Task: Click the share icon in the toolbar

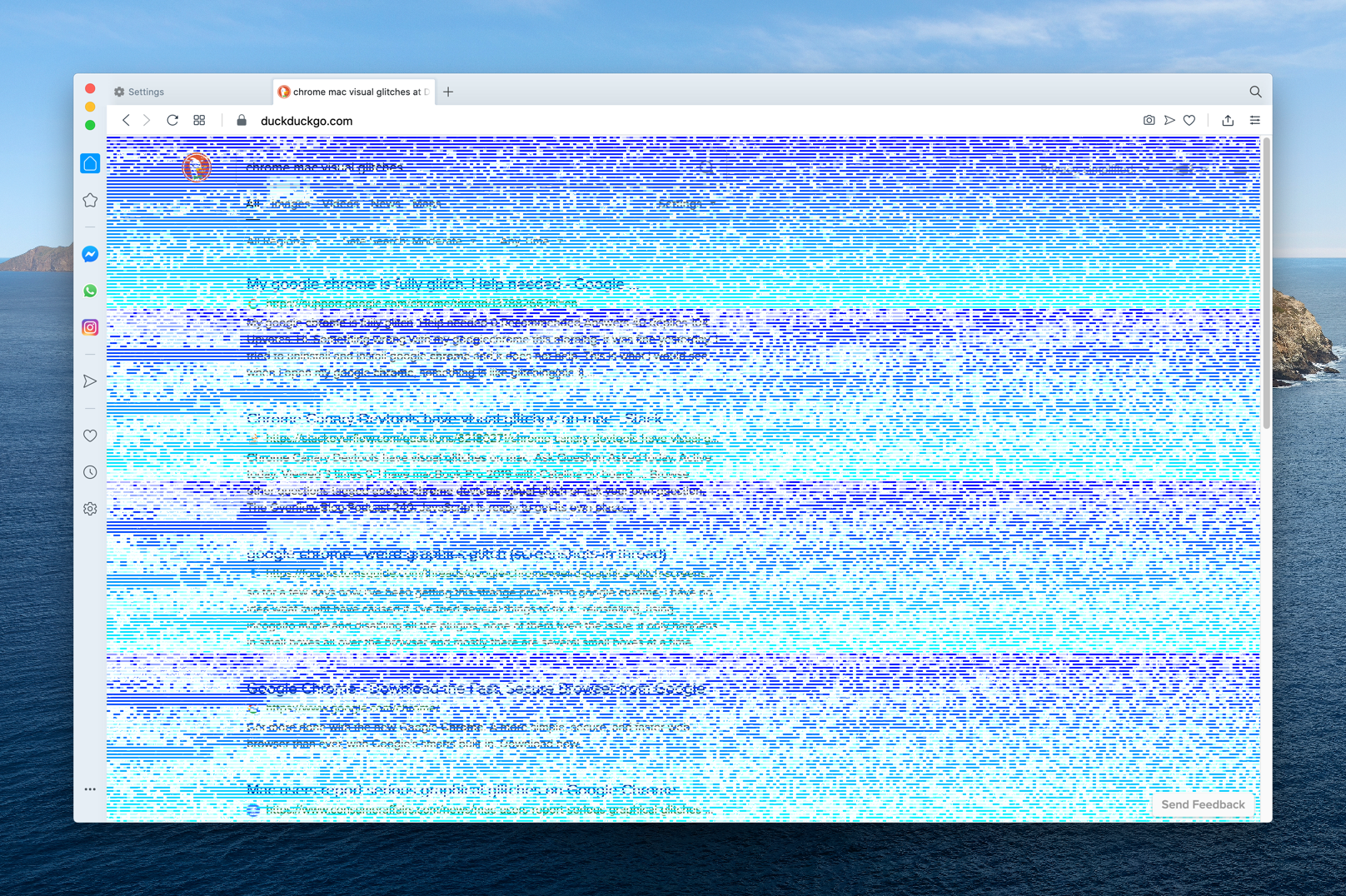Action: [1228, 120]
